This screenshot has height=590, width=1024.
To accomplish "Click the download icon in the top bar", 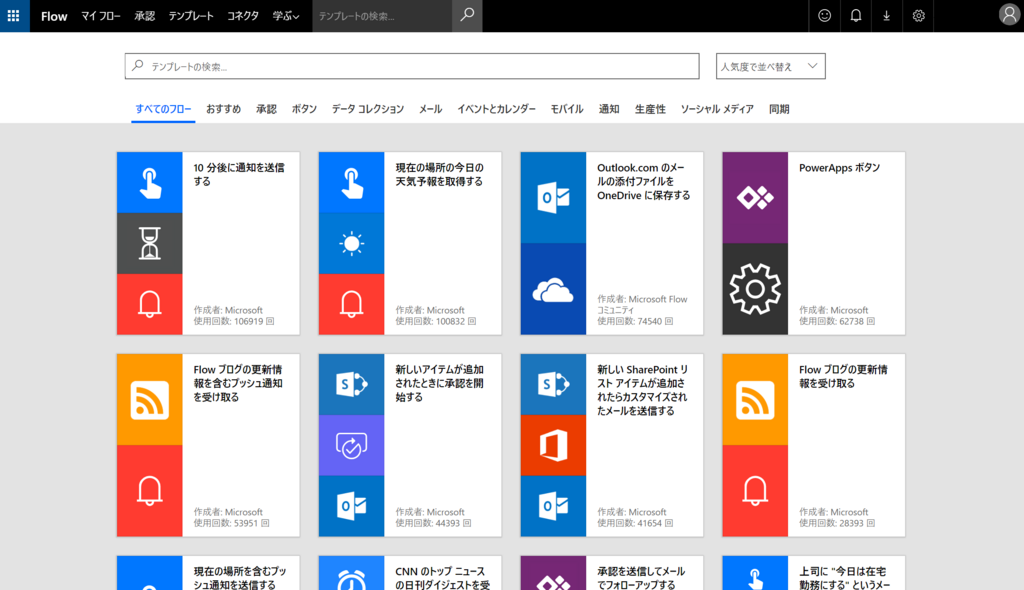I will point(886,16).
